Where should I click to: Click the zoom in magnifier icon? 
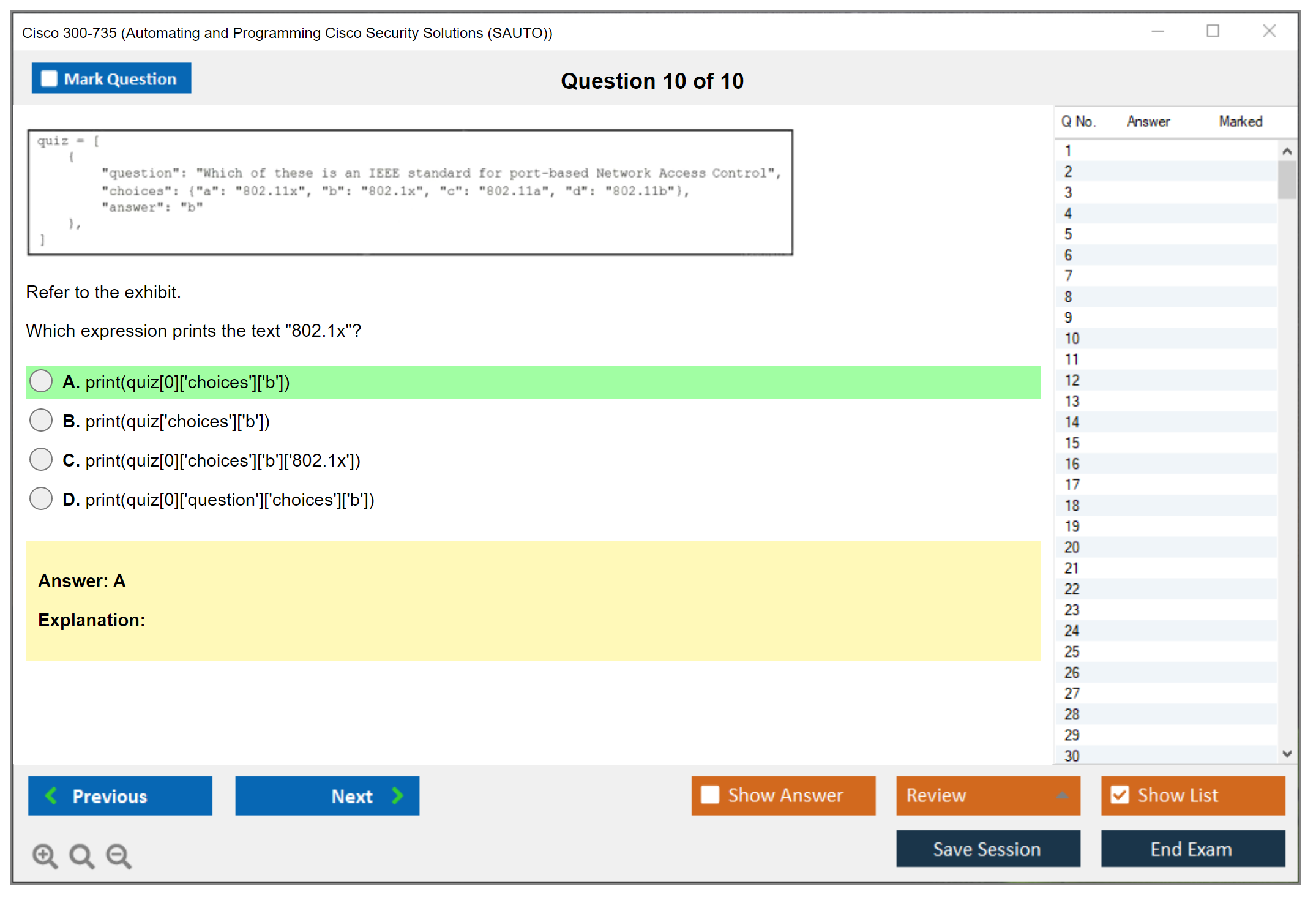pos(45,855)
